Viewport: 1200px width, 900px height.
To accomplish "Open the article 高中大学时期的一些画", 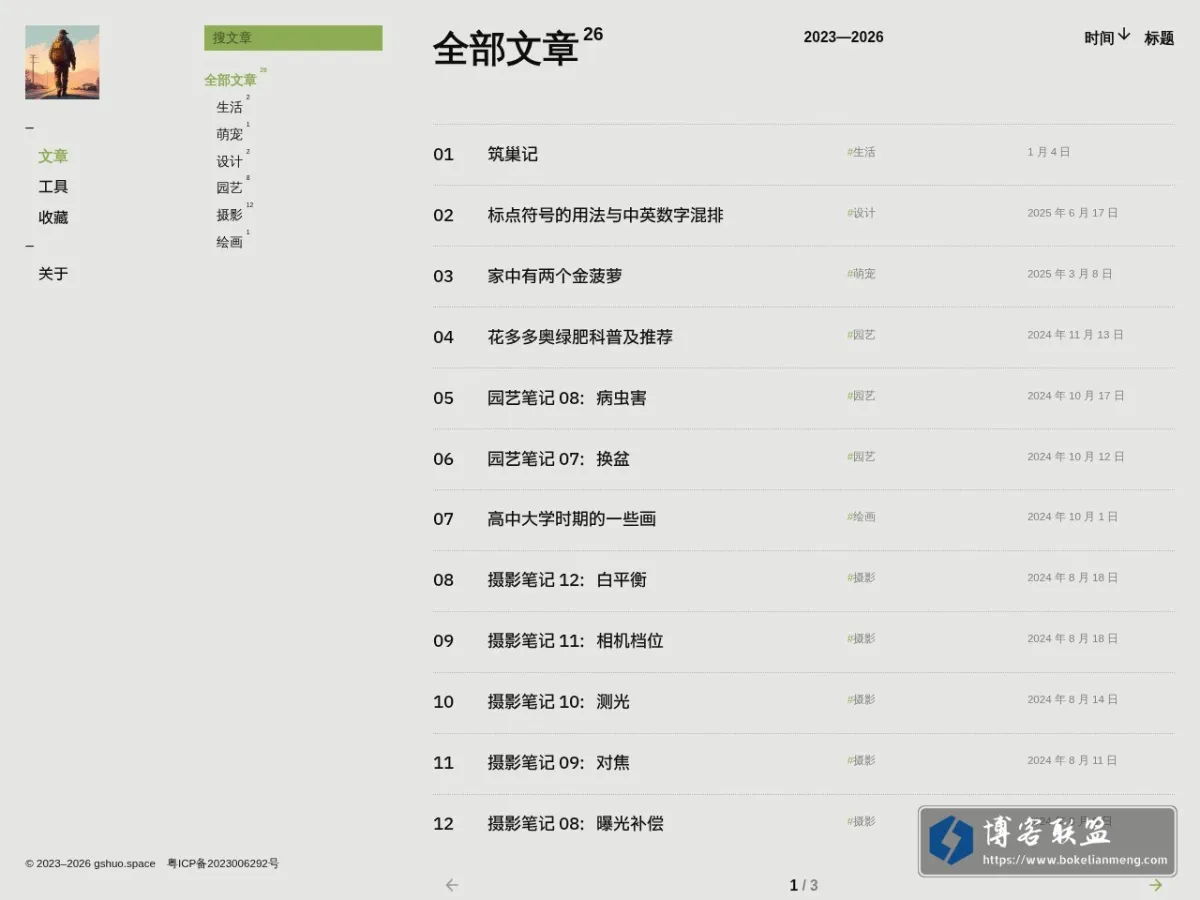I will (572, 519).
